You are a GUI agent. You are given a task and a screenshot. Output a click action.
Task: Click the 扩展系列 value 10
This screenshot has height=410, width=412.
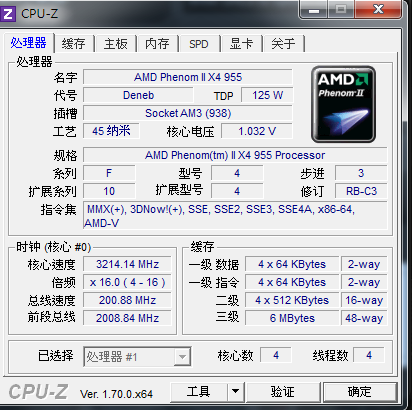click(109, 191)
